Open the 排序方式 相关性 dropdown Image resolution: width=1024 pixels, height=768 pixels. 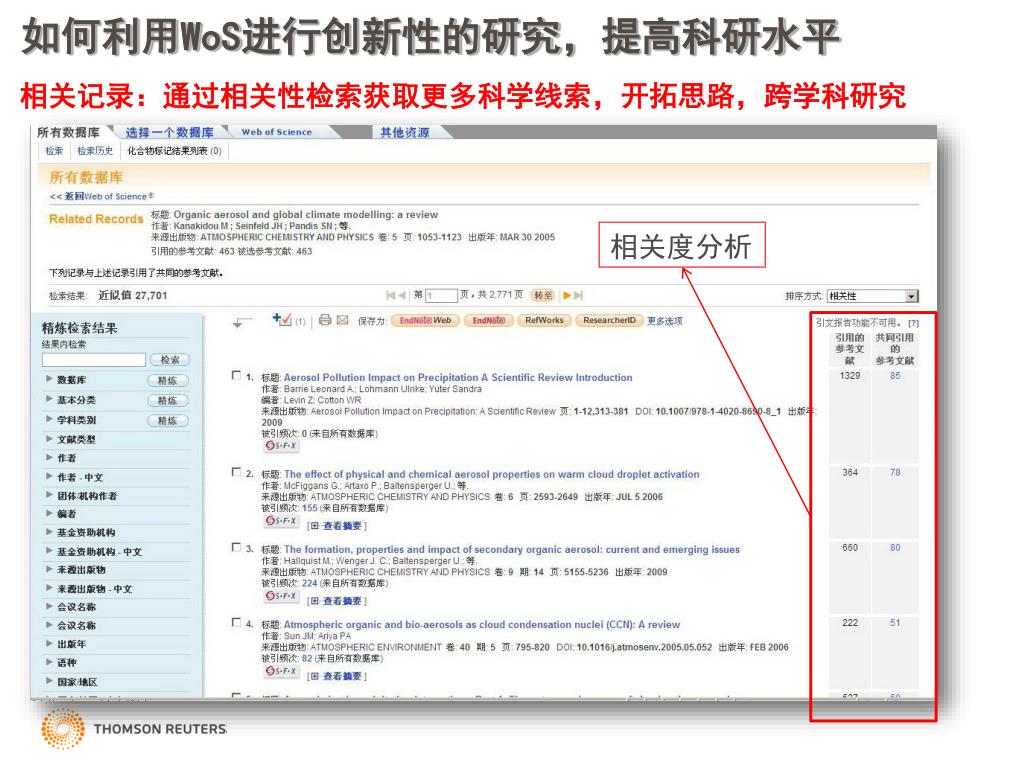[x=872, y=296]
